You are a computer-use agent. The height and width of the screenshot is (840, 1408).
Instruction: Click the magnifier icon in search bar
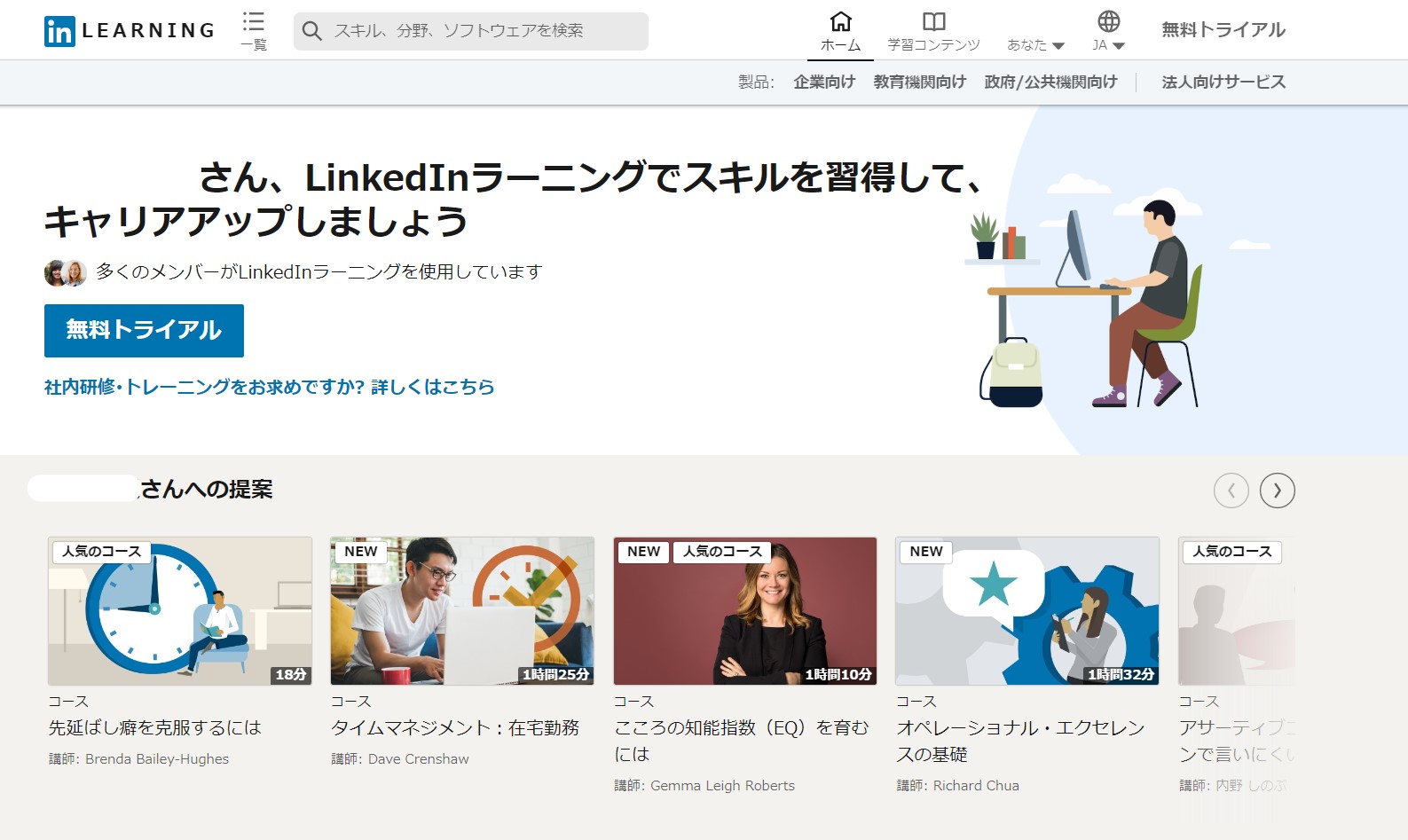pyautogui.click(x=311, y=31)
